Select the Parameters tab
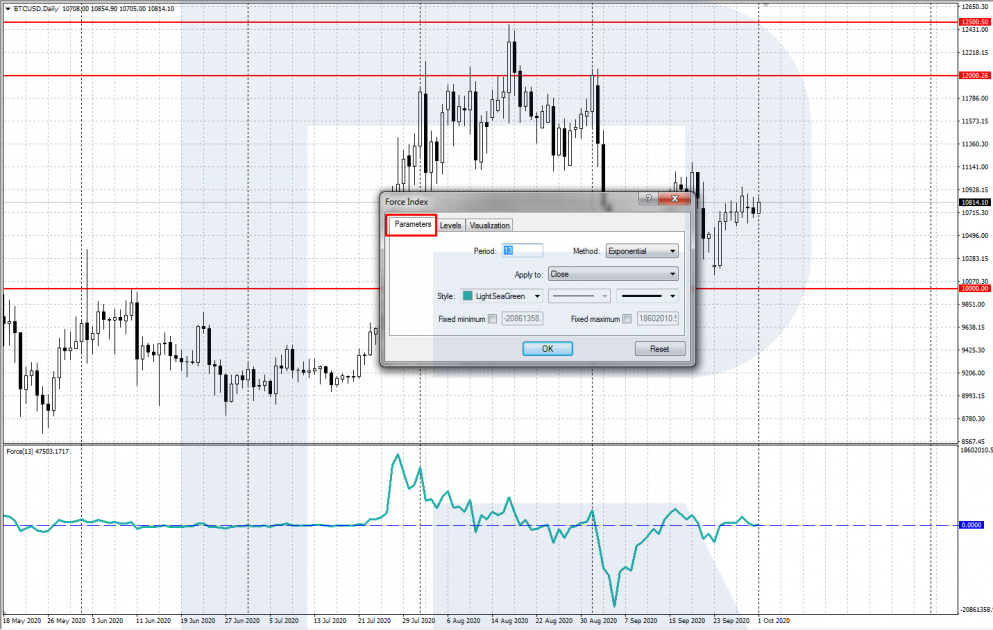Viewport: 993px width, 630px height. point(412,225)
